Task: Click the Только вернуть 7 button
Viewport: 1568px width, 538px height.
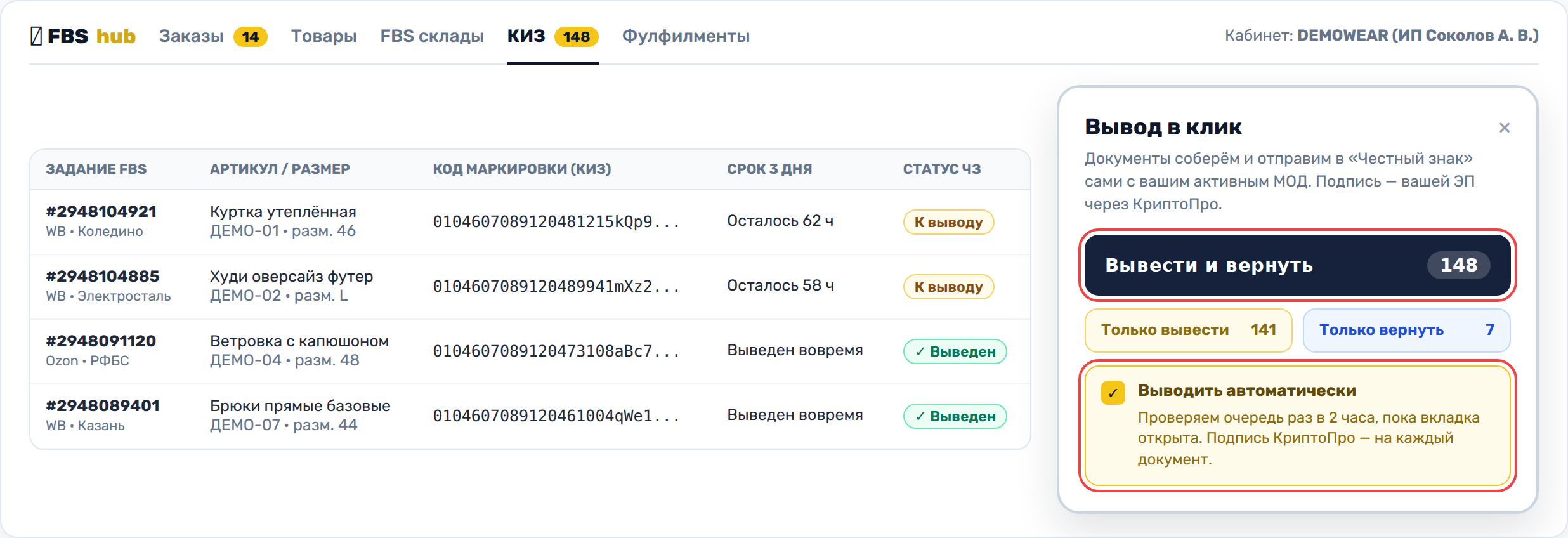Action: click(x=1407, y=330)
